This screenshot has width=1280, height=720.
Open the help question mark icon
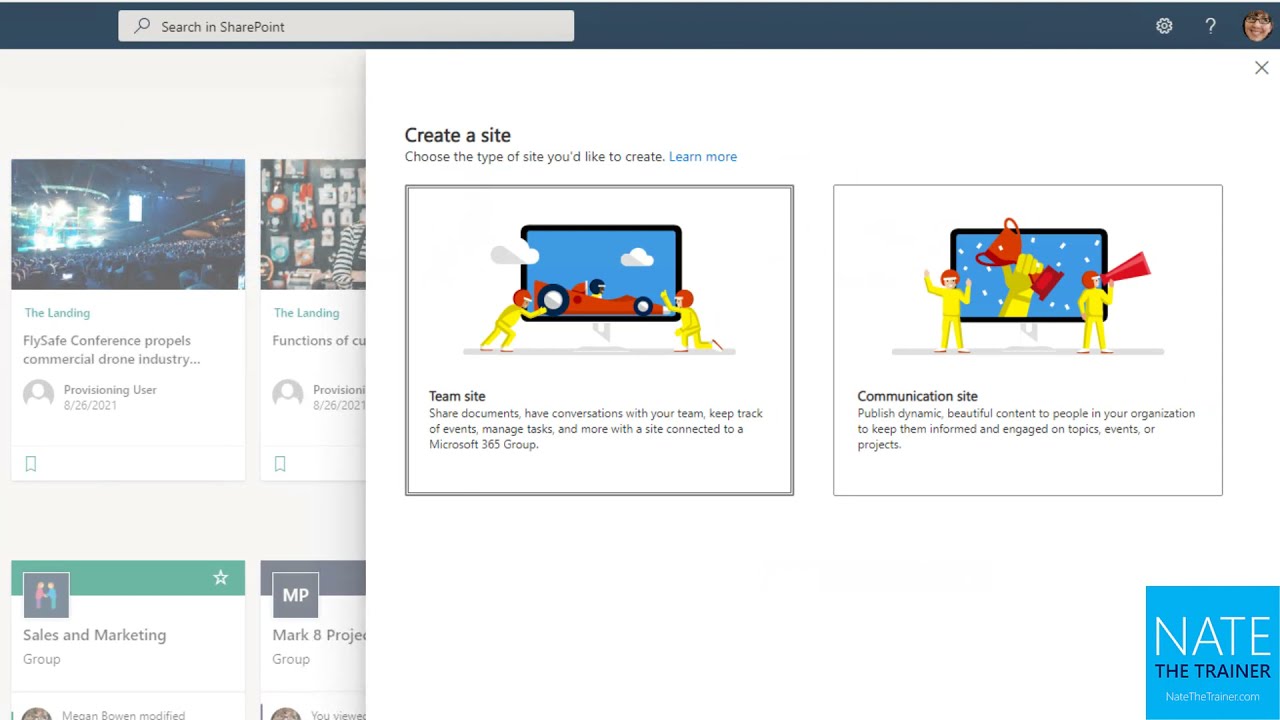click(1210, 26)
